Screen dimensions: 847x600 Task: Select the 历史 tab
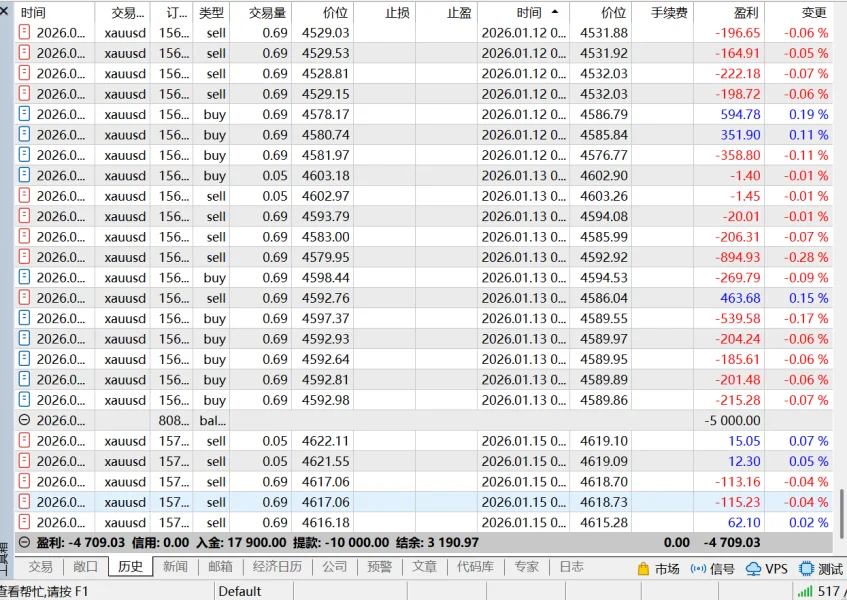tap(130, 567)
